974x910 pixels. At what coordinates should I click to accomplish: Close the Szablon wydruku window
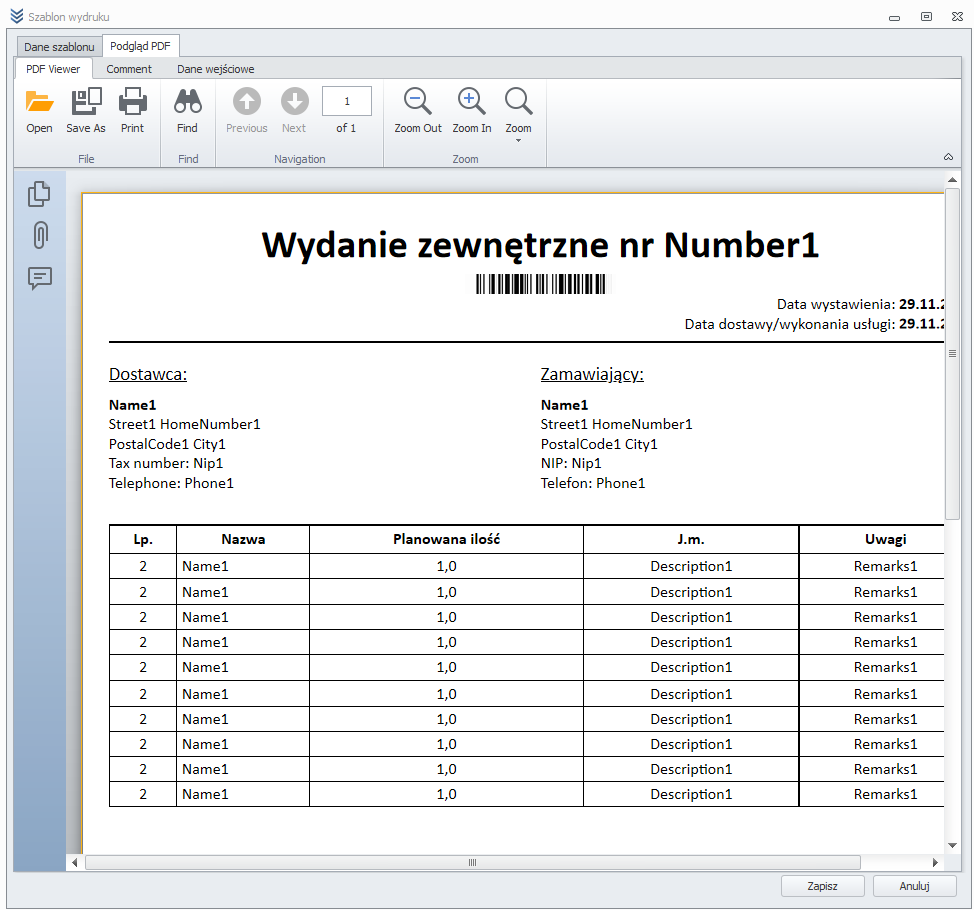point(957,17)
